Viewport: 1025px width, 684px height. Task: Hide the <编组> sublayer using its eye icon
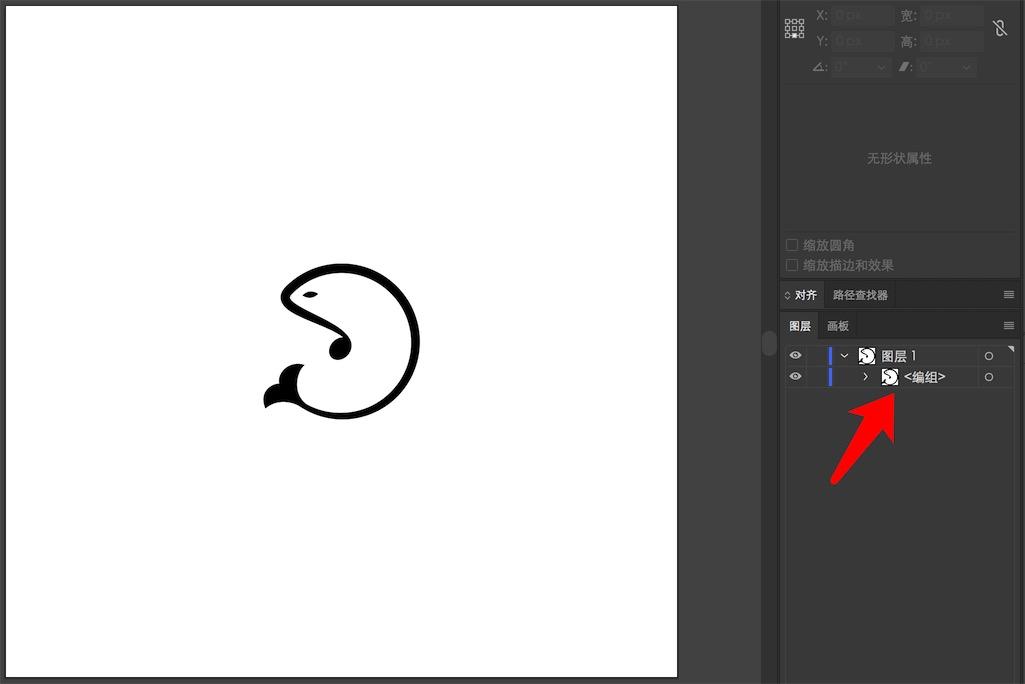[x=795, y=376]
